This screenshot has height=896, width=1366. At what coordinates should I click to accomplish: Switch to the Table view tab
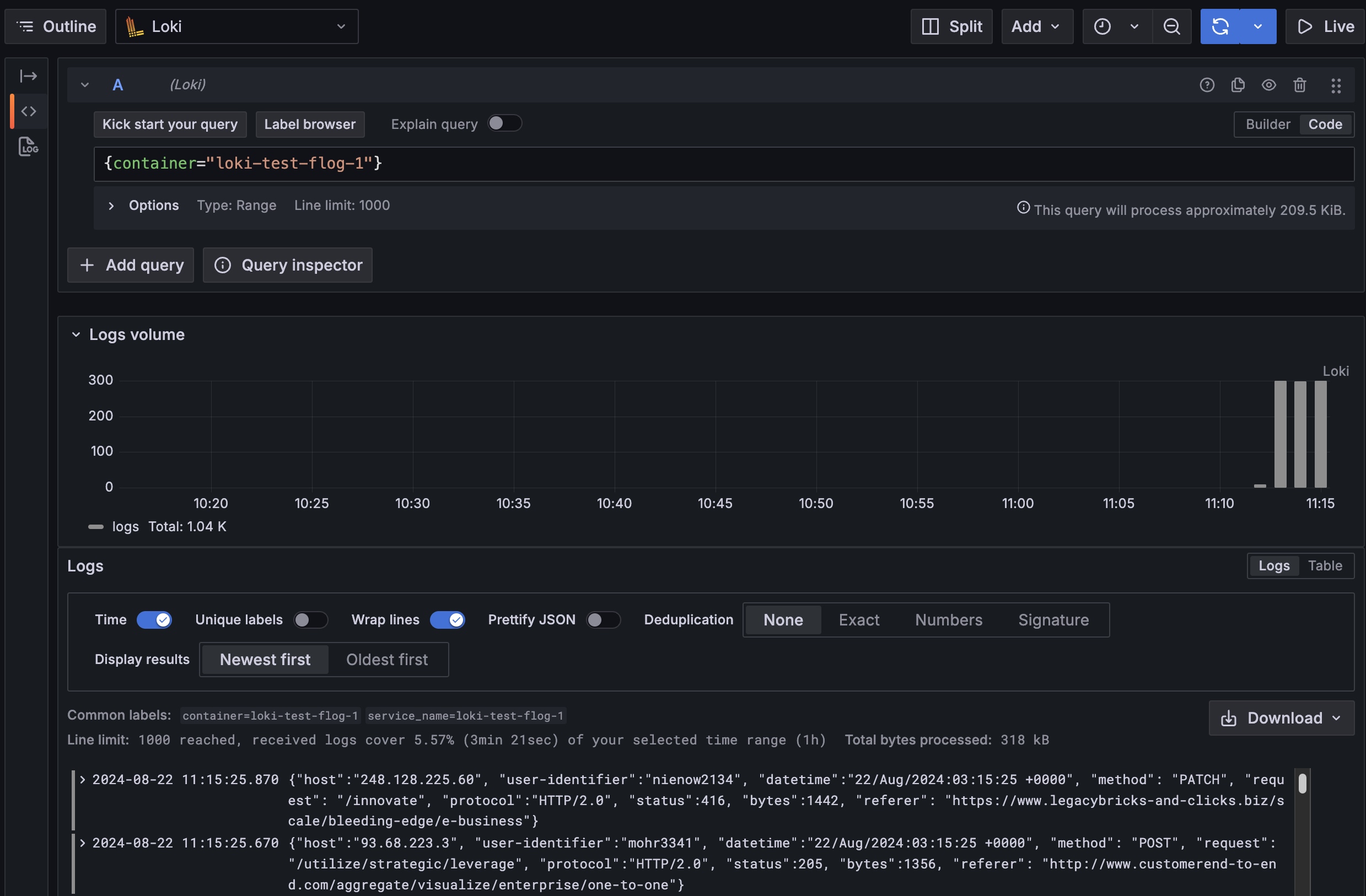(x=1325, y=565)
